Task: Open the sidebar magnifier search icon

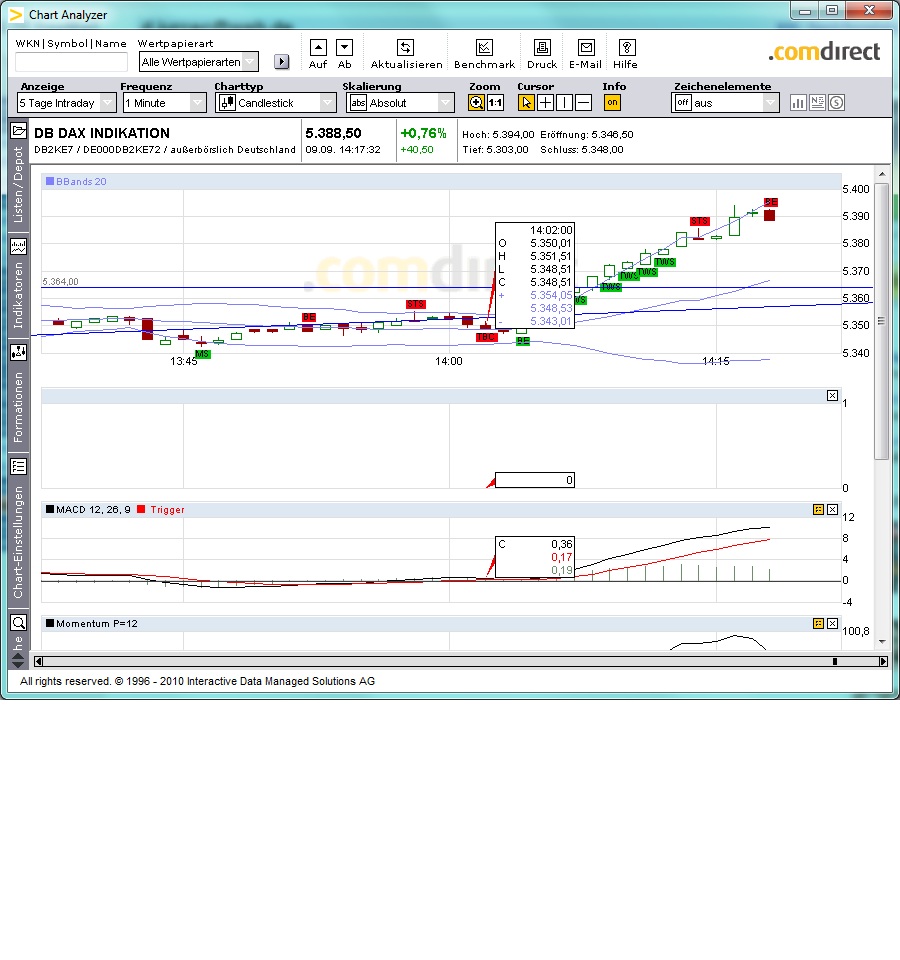Action: click(18, 623)
